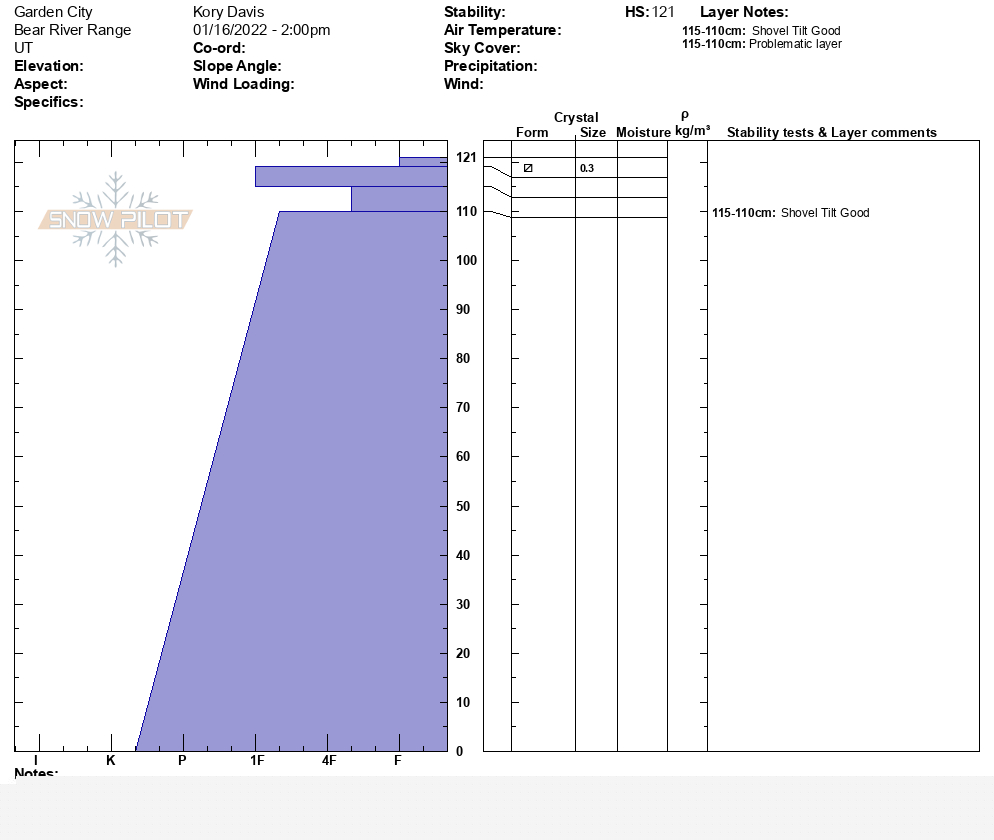Click the top hardness bar at 121 cm

point(423,162)
